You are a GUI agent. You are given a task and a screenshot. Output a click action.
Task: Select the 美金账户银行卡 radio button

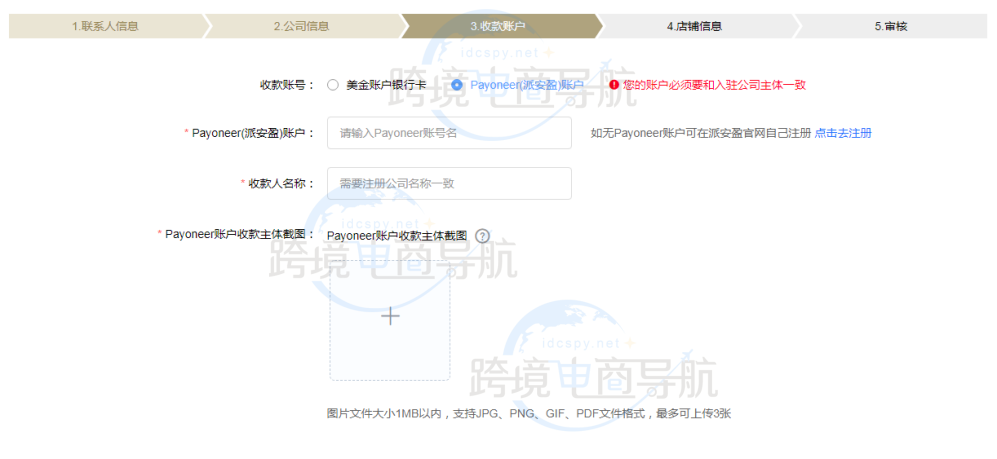tap(333, 85)
